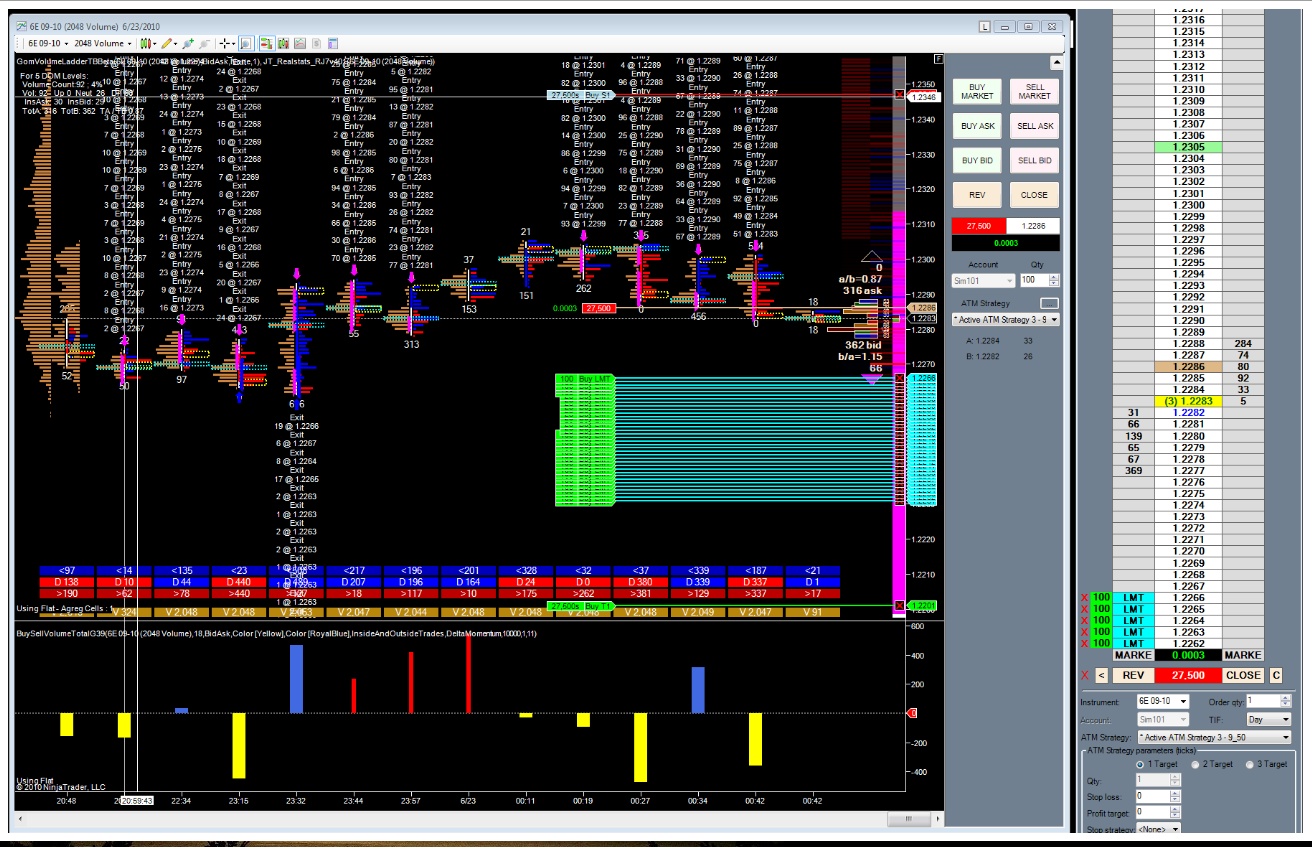
Task: Open the 2048 Volume interval dropdown
Action: point(103,44)
